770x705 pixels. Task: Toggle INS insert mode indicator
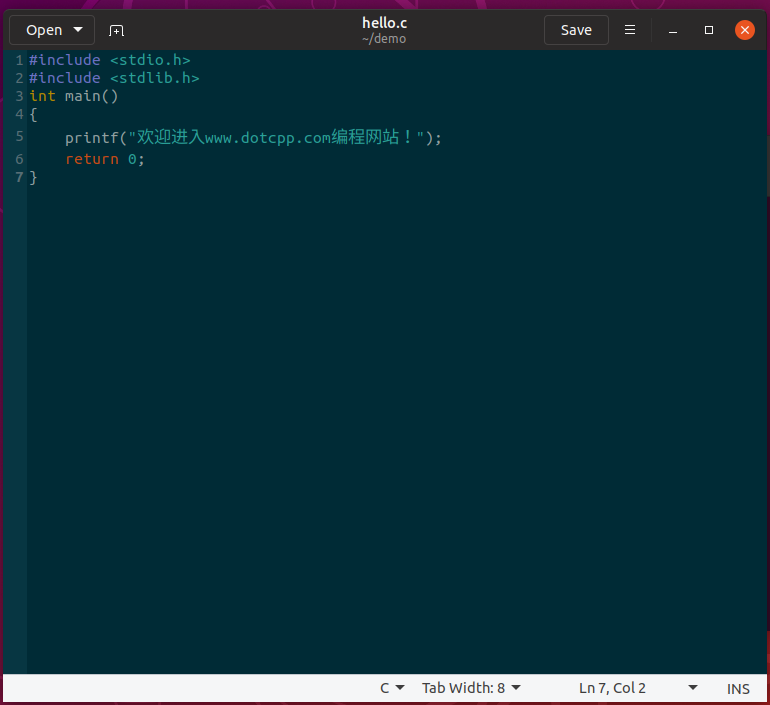738,688
